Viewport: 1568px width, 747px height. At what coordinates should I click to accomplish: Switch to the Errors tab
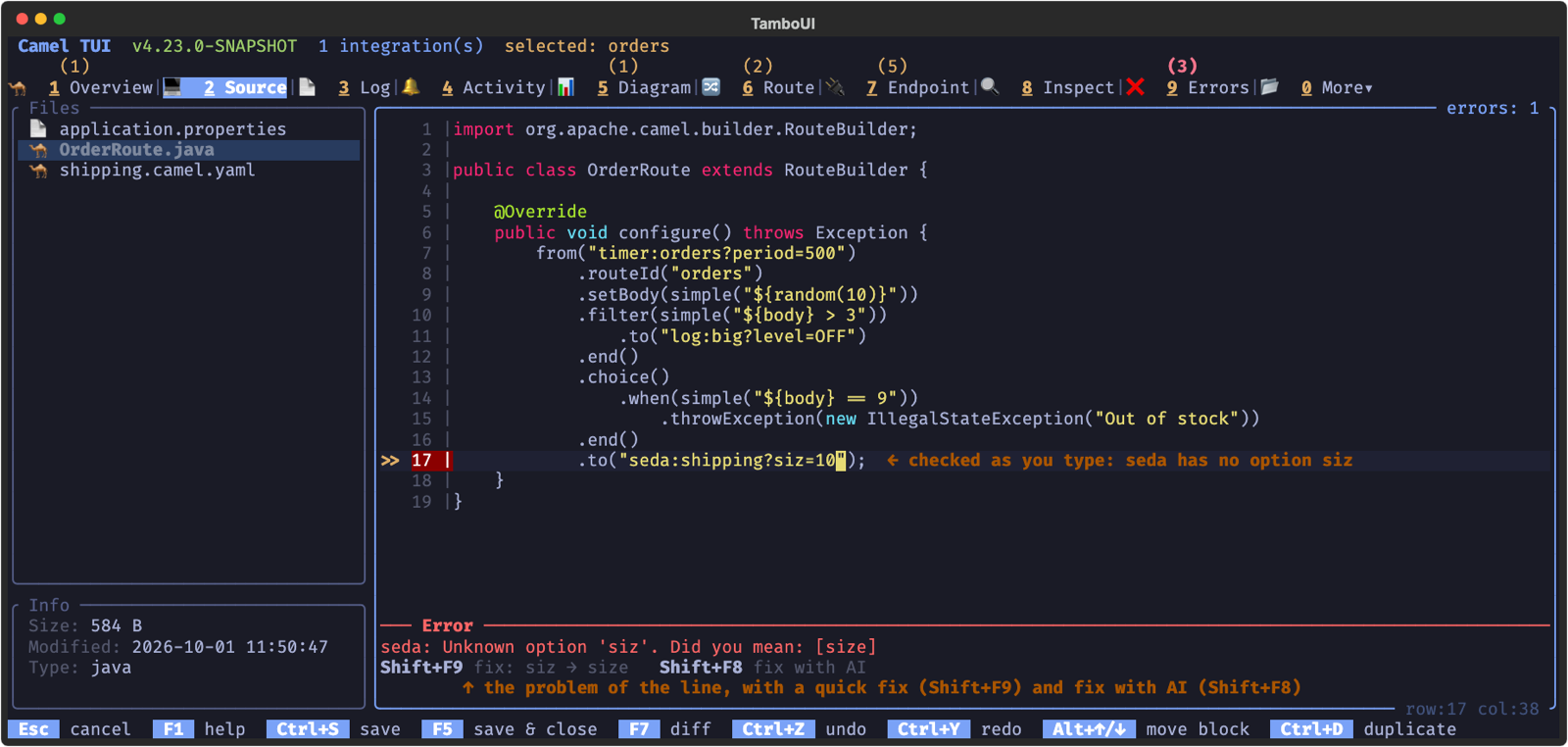(1207, 88)
